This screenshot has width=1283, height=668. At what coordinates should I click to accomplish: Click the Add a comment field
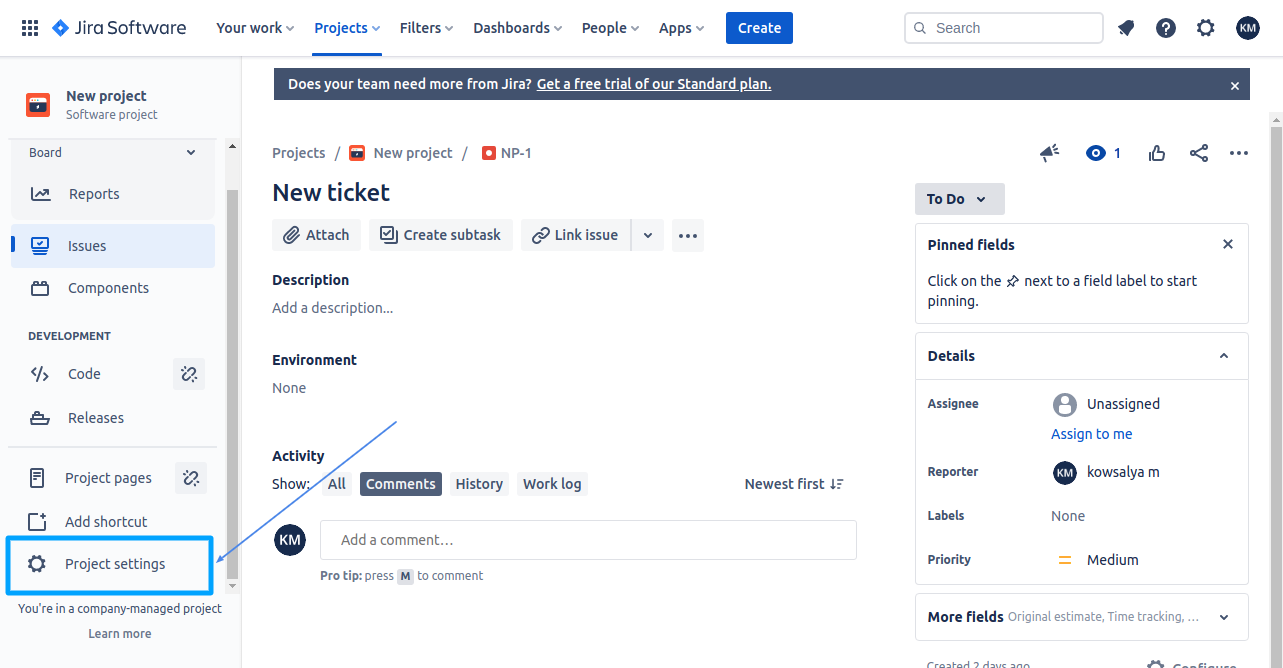588,540
